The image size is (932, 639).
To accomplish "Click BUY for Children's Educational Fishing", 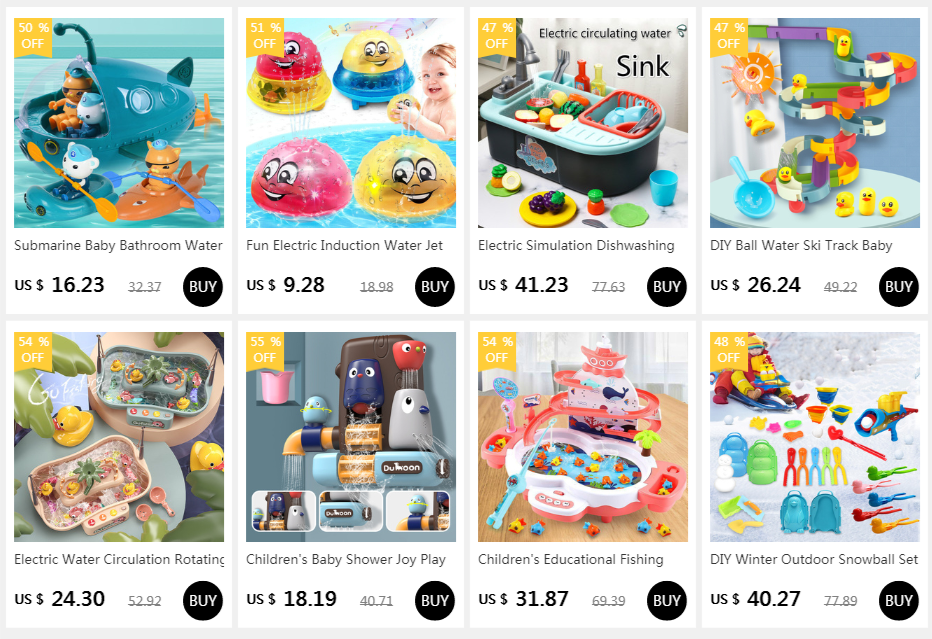I will 666,600.
